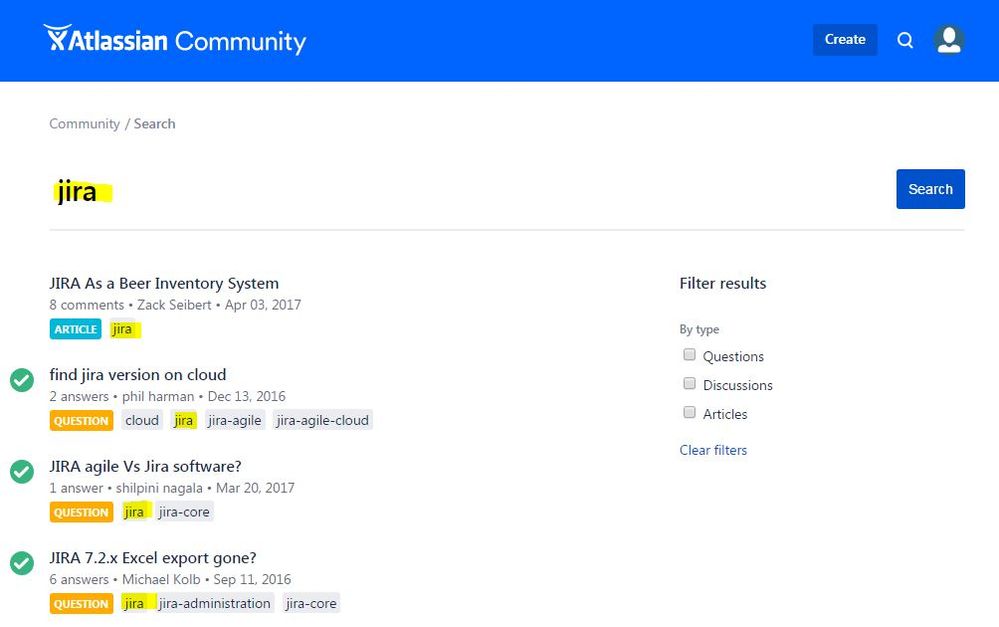Open the Atlassian Community logo home
Image resolution: width=999 pixels, height=627 pixels.
coord(175,40)
